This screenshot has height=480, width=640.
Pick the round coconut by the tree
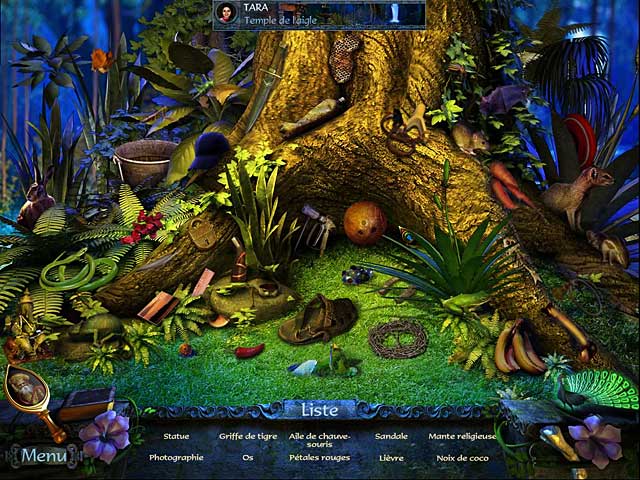tap(365, 222)
